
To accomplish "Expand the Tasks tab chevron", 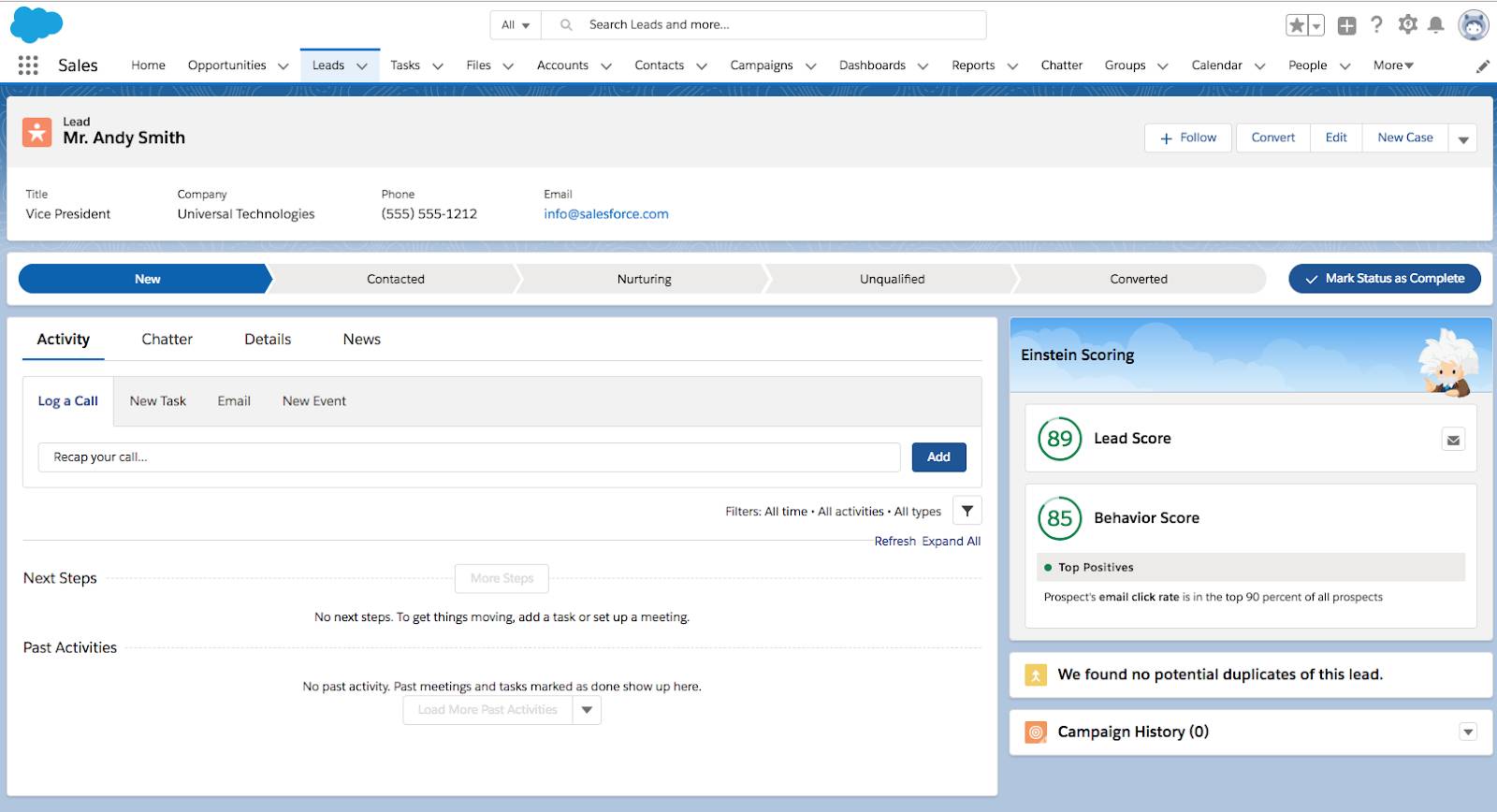I will [x=438, y=66].
